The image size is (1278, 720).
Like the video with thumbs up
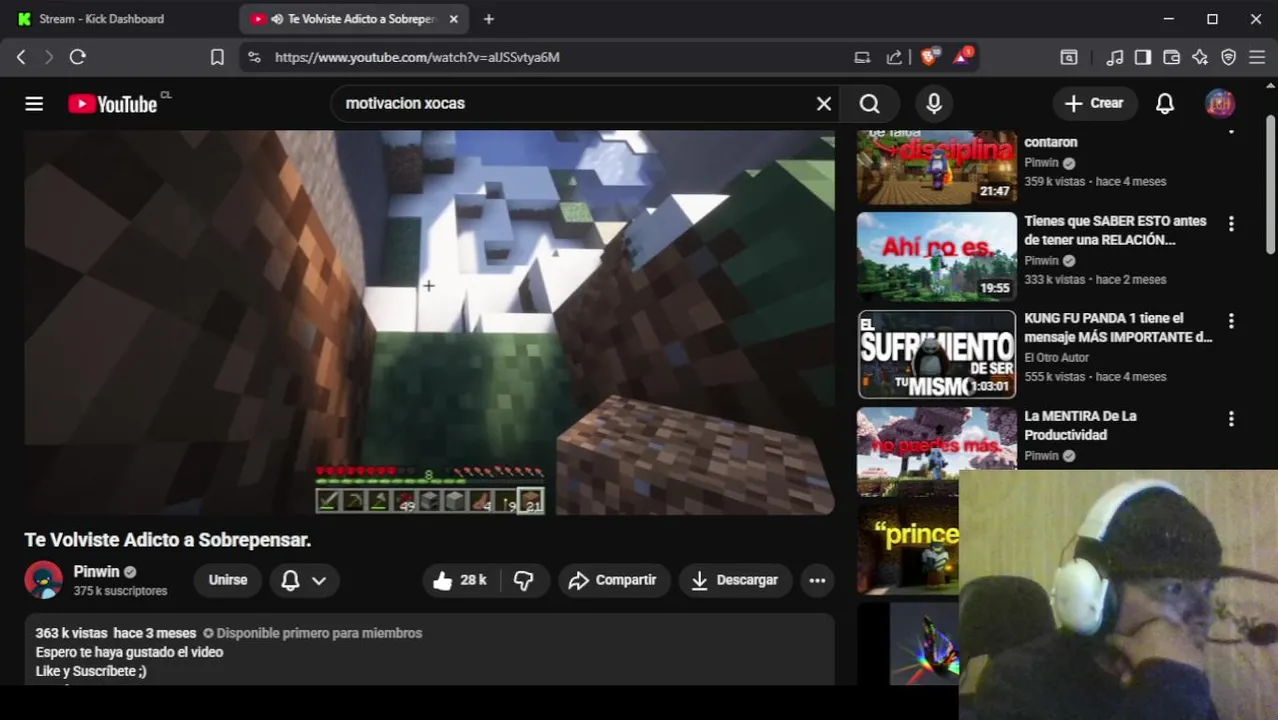[x=461, y=580]
